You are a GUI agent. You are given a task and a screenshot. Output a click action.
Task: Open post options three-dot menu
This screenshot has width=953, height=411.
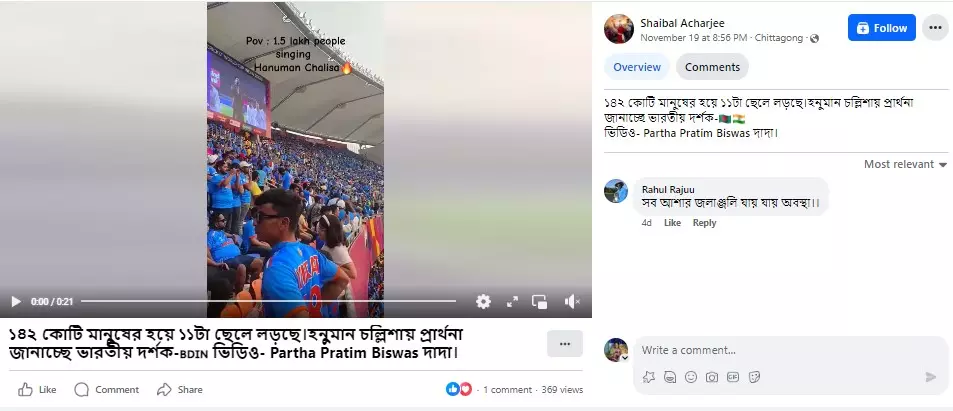click(x=935, y=28)
